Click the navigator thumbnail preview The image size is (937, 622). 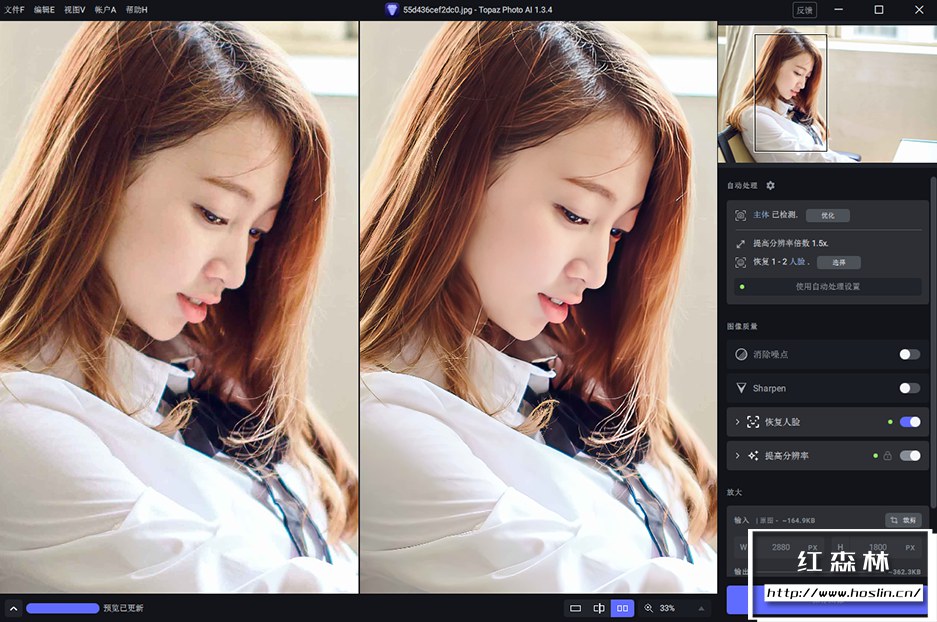click(827, 93)
